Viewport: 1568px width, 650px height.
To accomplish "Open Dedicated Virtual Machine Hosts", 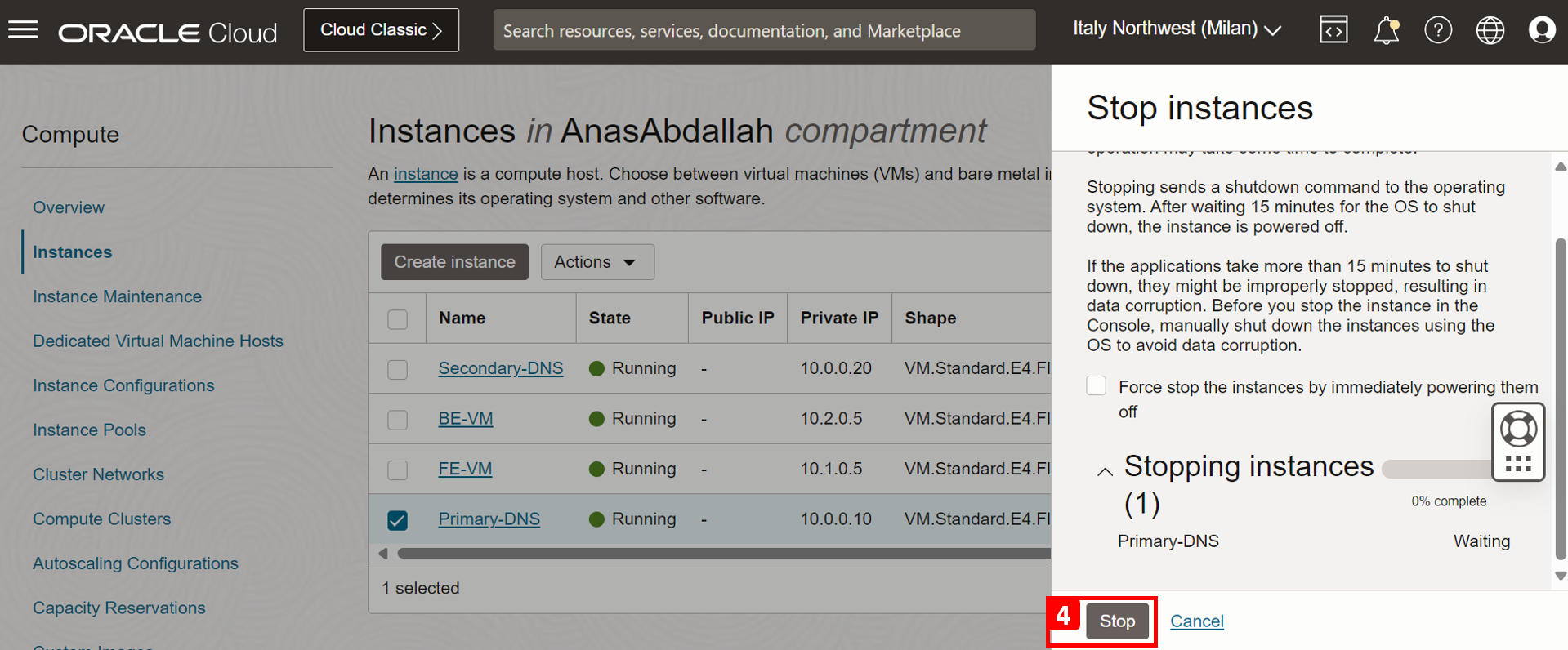I will click(x=158, y=341).
